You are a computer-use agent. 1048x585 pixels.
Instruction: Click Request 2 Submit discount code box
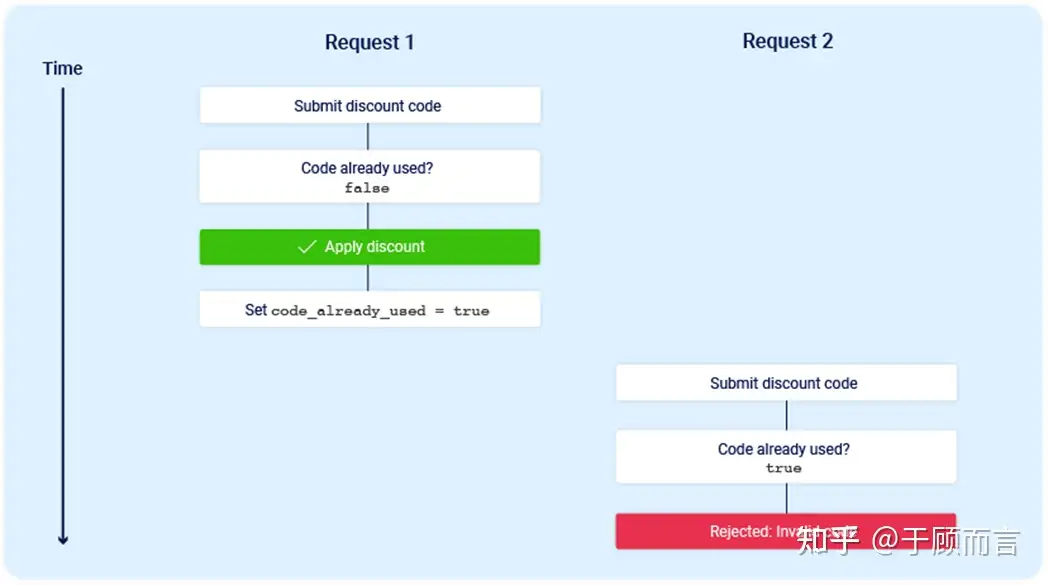coord(786,383)
